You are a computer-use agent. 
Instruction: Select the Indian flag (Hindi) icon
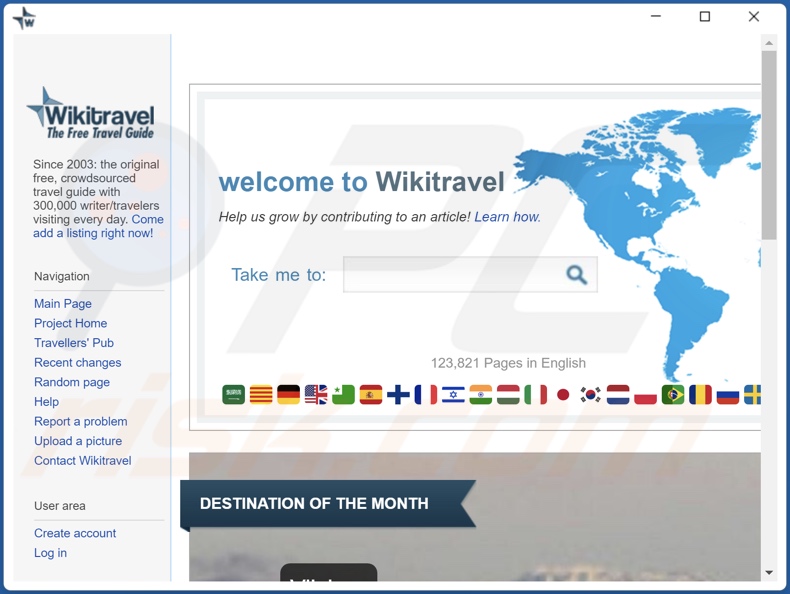pyautogui.click(x=481, y=394)
